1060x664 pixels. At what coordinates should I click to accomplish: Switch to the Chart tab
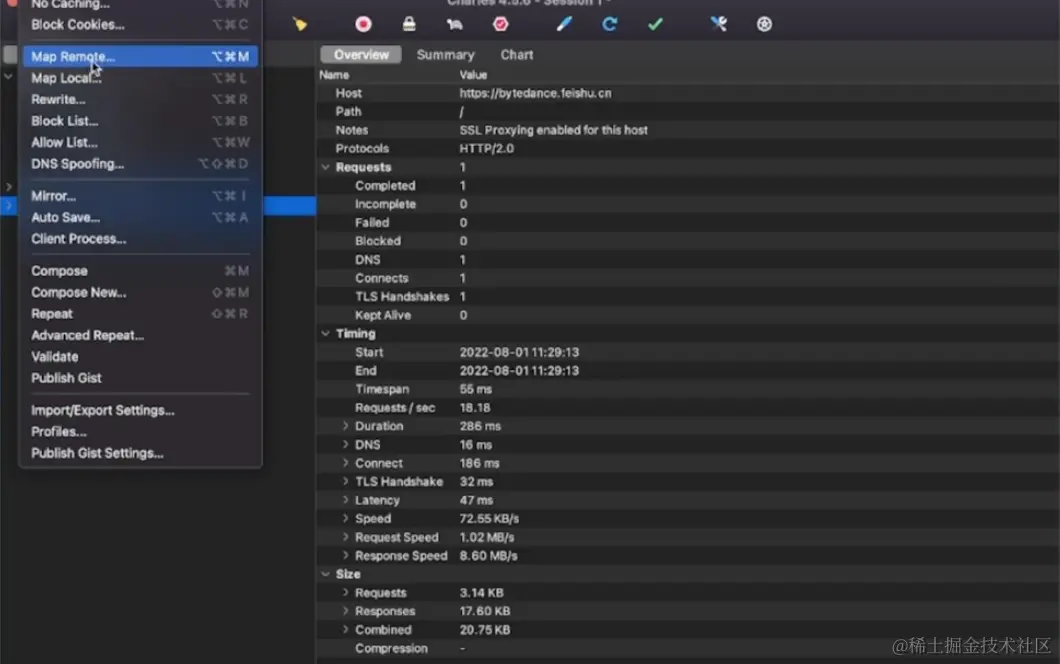(x=516, y=55)
